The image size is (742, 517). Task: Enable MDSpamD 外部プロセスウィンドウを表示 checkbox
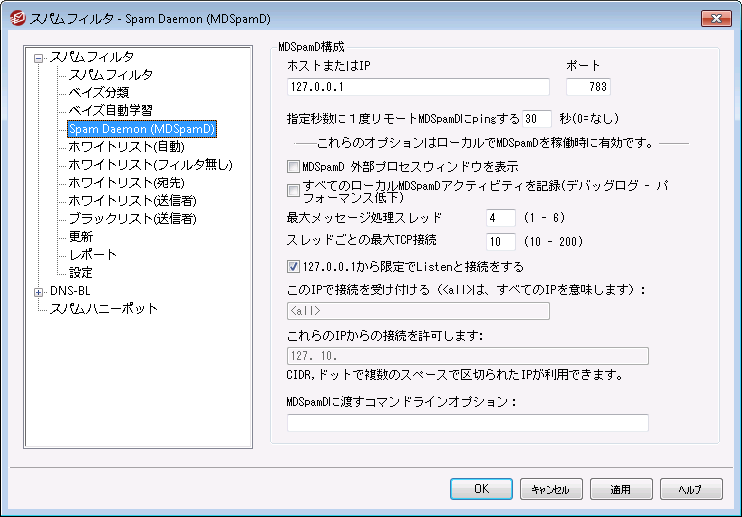point(293,167)
